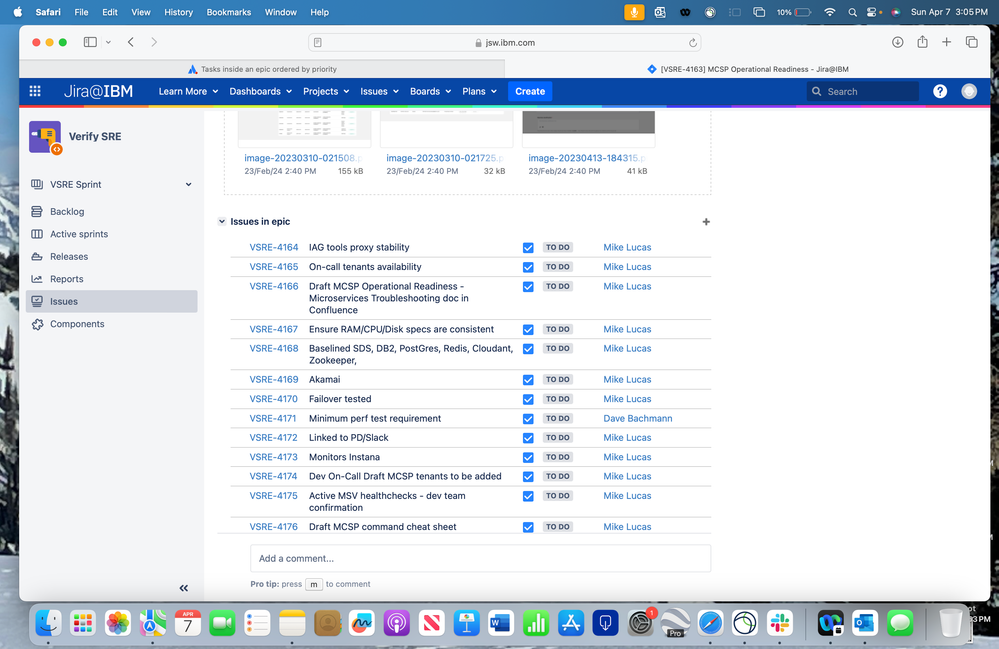Show Safari's tab overview
Image resolution: width=999 pixels, height=649 pixels.
tap(972, 42)
